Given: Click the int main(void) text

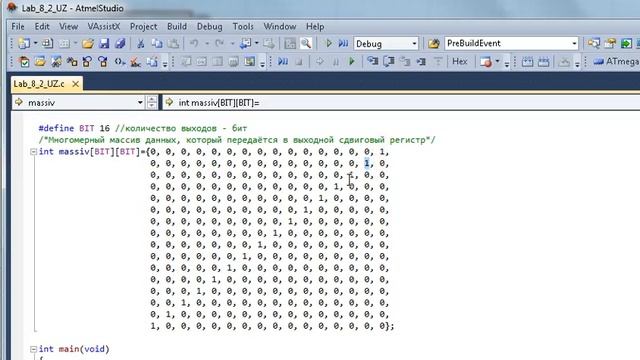Looking at the screenshot, I should click(x=74, y=349).
